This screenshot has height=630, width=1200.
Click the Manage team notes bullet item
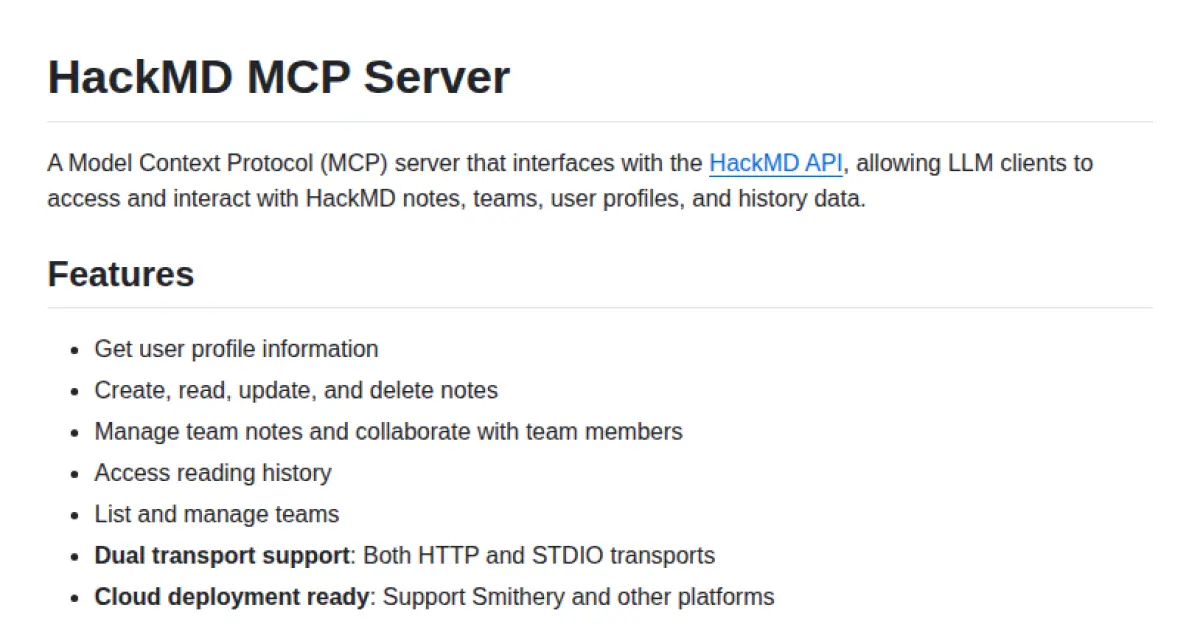(388, 431)
